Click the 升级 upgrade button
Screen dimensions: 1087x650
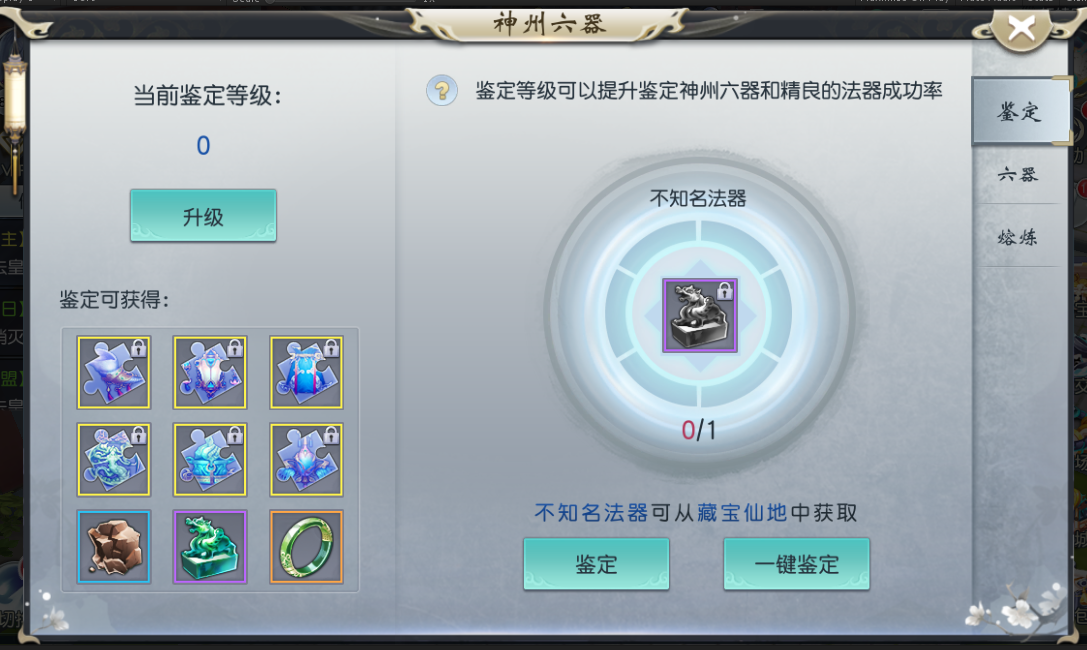[x=203, y=216]
